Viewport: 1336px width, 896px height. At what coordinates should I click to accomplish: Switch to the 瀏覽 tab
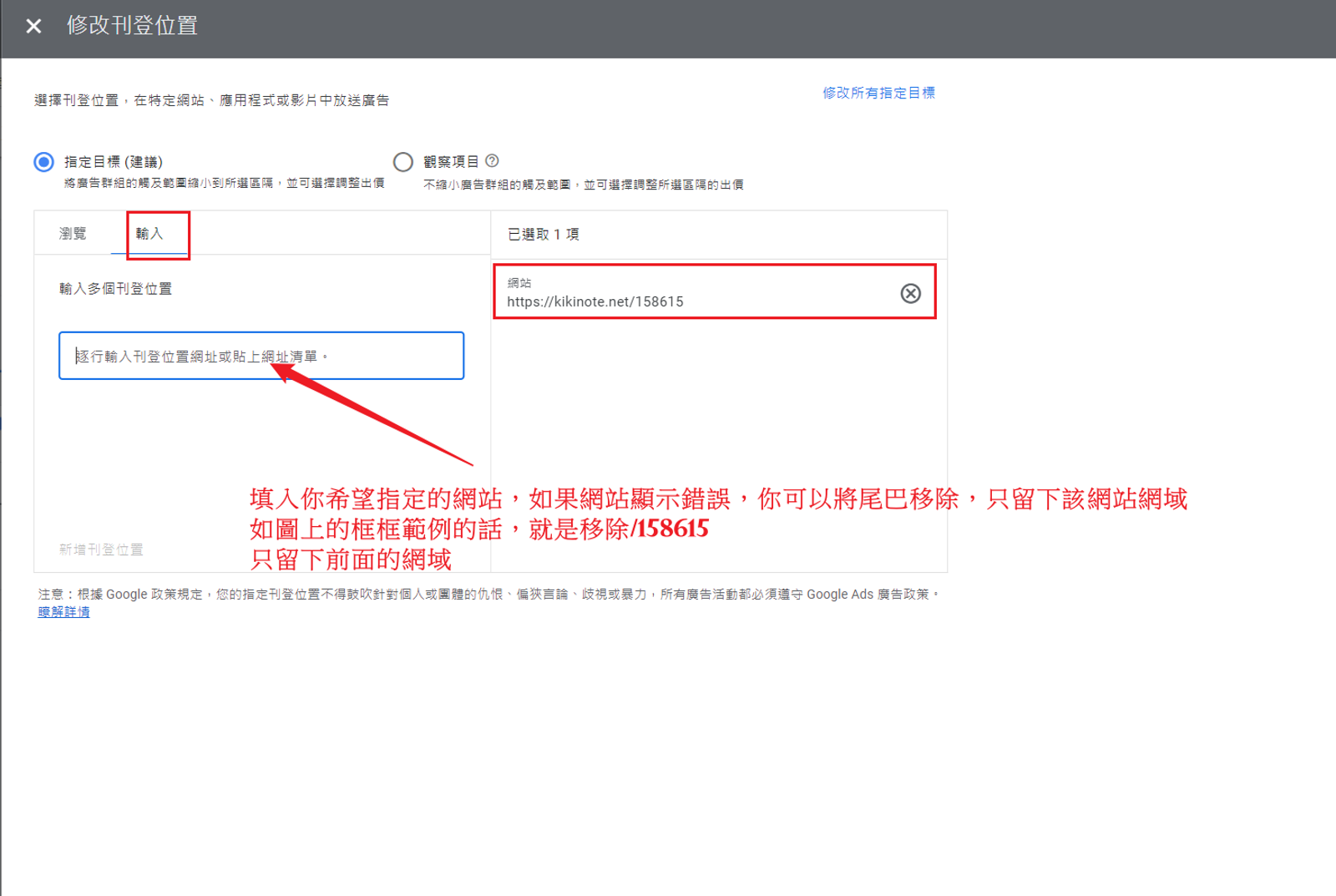(x=73, y=233)
